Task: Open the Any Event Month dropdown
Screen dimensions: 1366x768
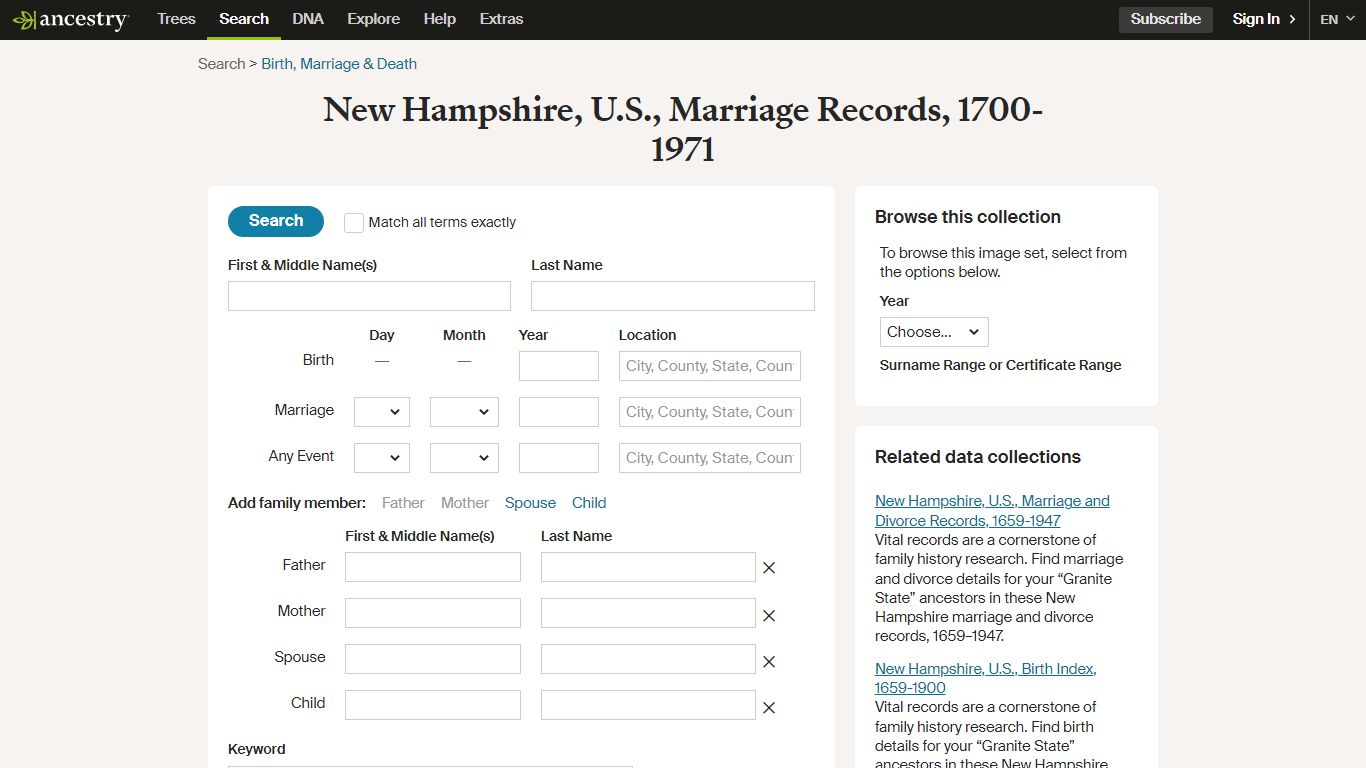Action: click(464, 458)
